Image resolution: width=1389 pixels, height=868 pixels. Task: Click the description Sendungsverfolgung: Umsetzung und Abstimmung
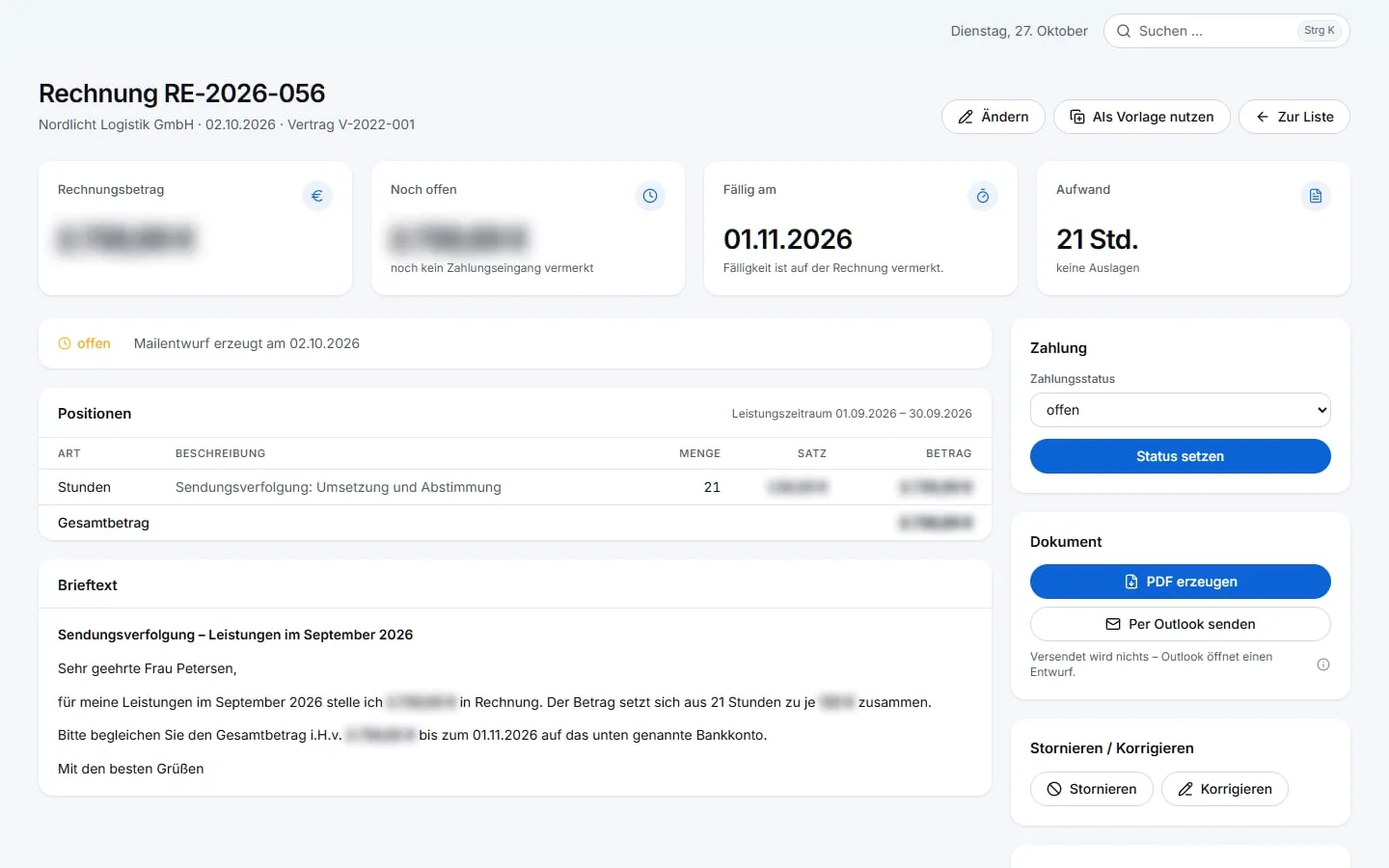pyautogui.click(x=339, y=487)
